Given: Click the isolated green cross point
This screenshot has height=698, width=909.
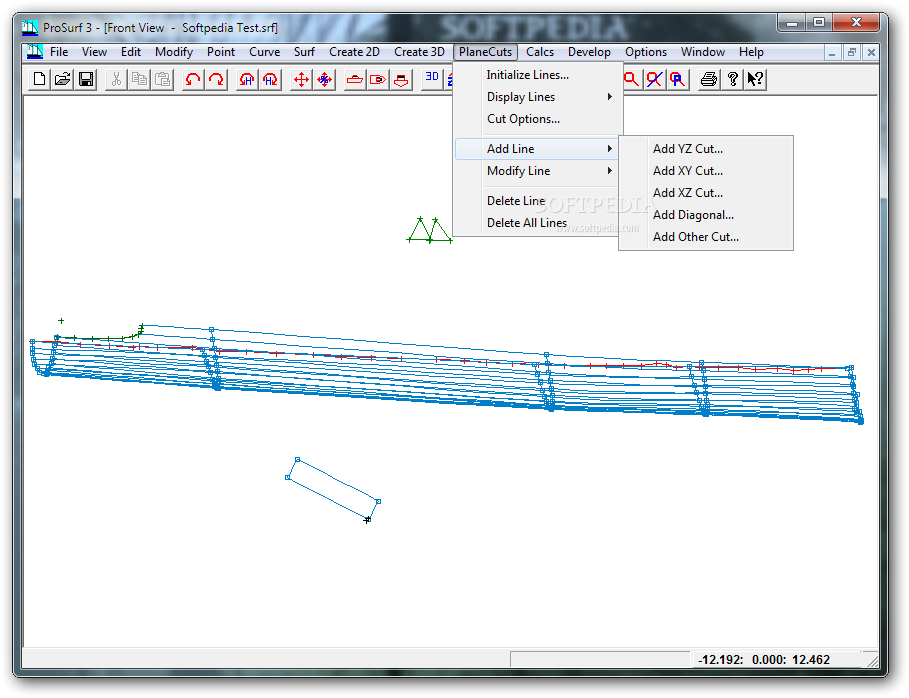Looking at the screenshot, I should (x=61, y=321).
